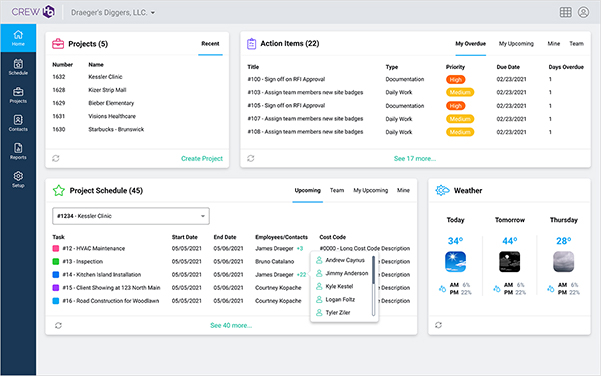Click the CREW HQ logo
The image size is (601, 376).
tap(33, 12)
